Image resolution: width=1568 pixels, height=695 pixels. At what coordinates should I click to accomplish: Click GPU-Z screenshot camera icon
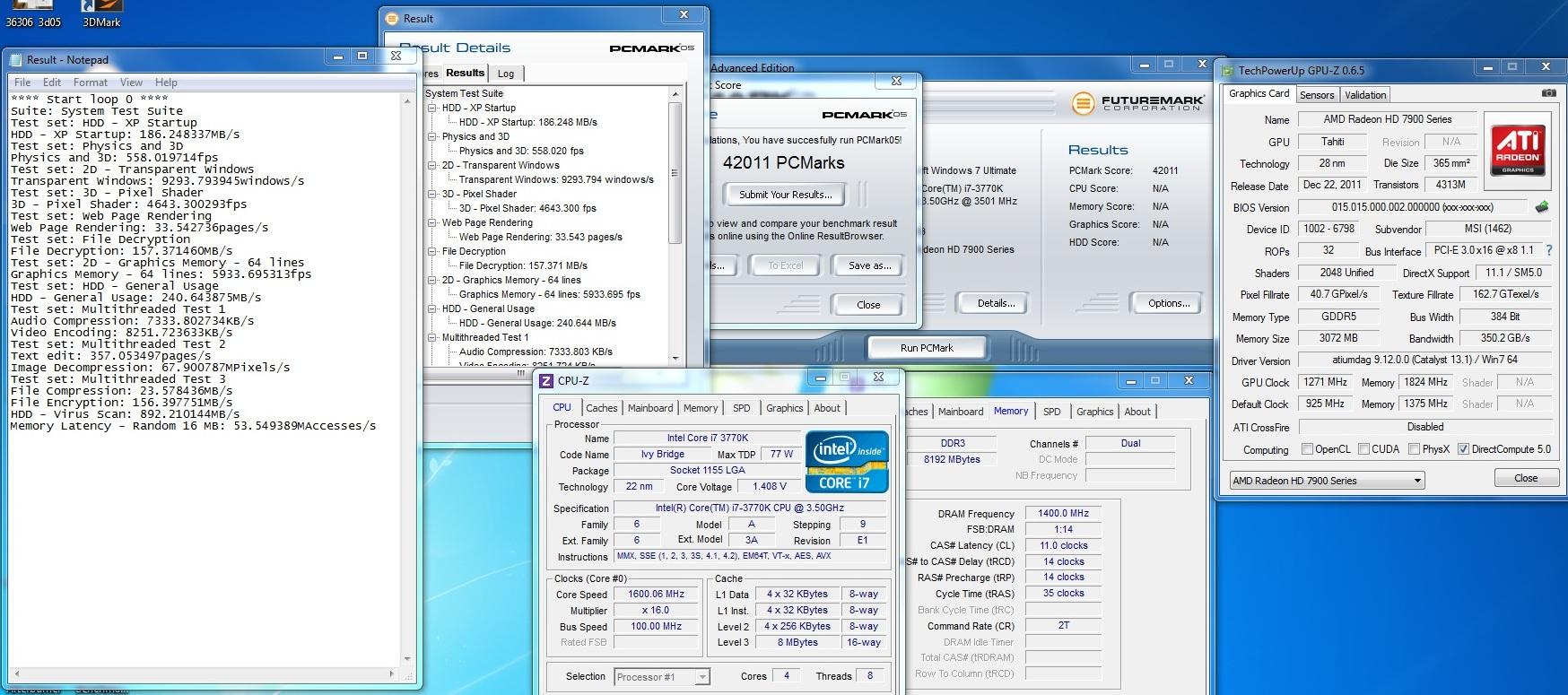click(1548, 93)
